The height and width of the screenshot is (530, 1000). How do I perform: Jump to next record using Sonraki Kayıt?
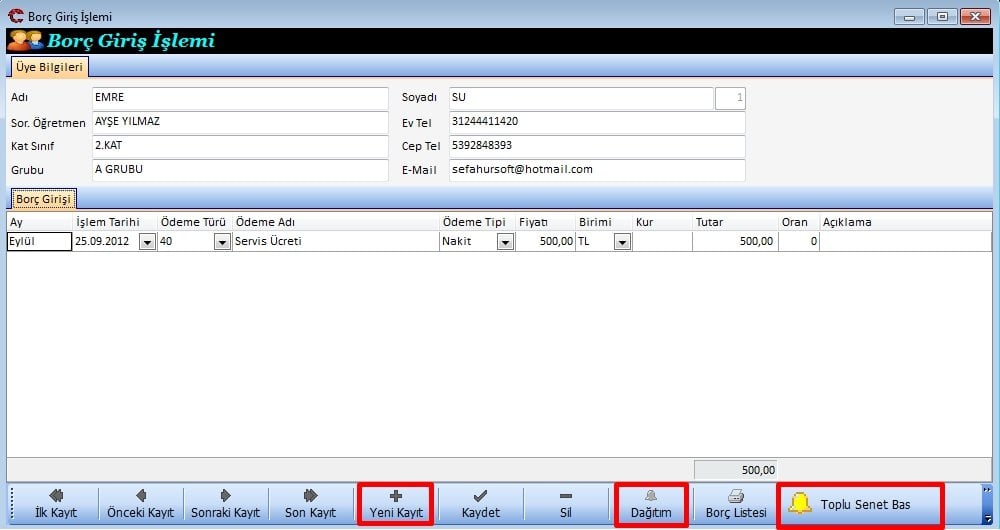(225, 504)
